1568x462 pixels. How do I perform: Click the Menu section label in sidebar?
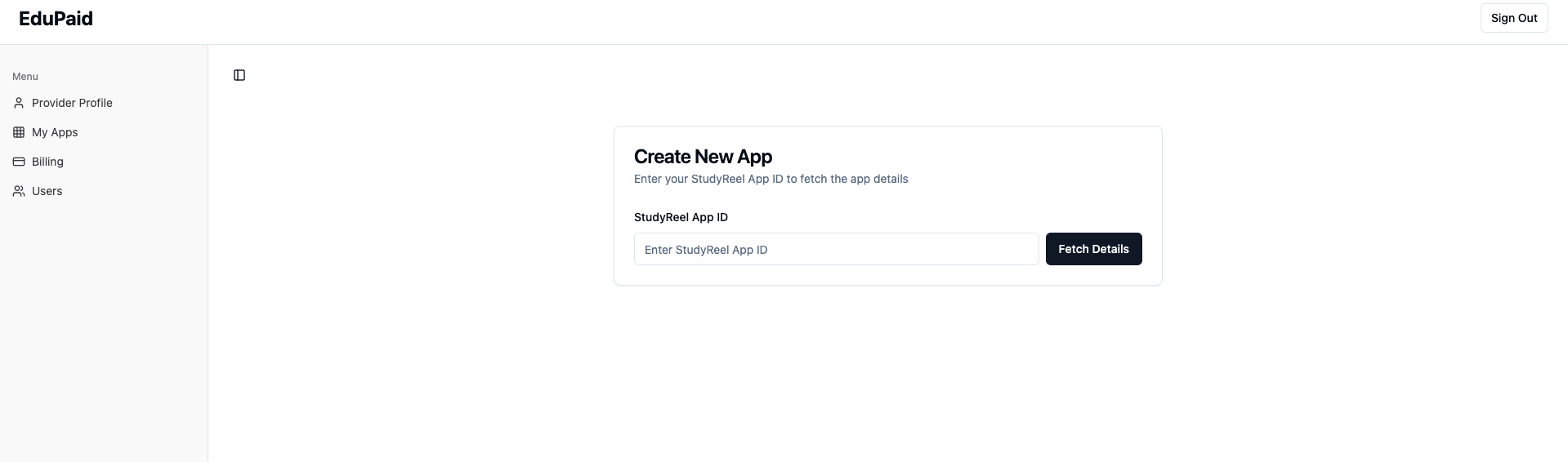point(25,77)
